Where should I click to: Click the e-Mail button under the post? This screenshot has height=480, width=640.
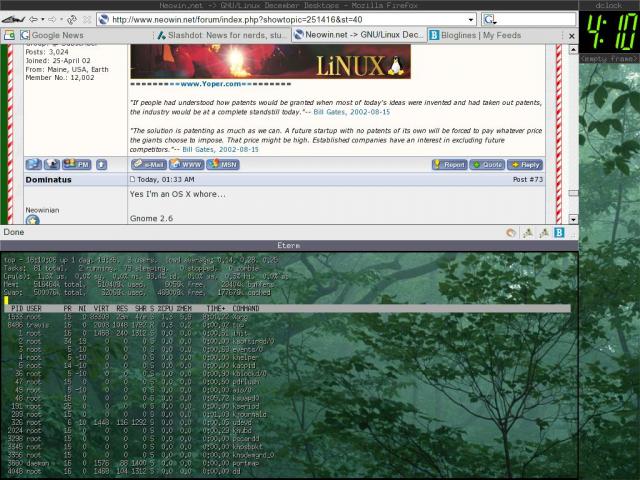point(149,164)
